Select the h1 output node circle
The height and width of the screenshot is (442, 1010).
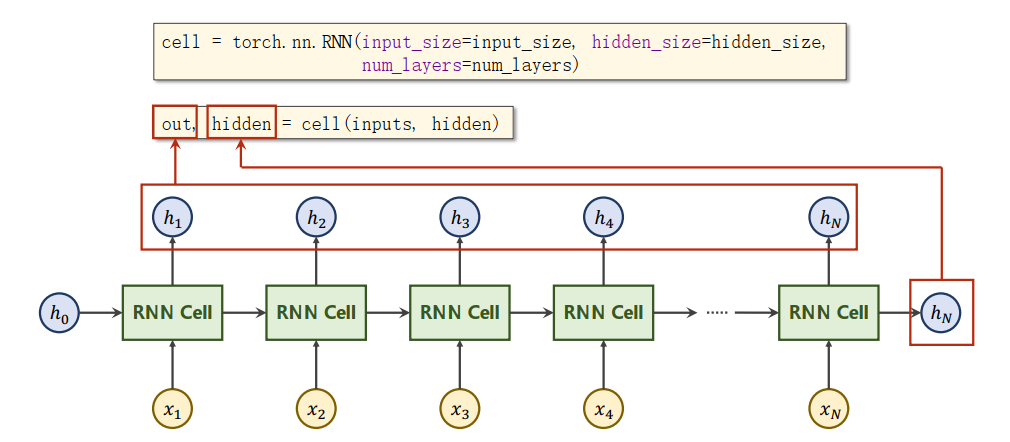pyautogui.click(x=173, y=217)
